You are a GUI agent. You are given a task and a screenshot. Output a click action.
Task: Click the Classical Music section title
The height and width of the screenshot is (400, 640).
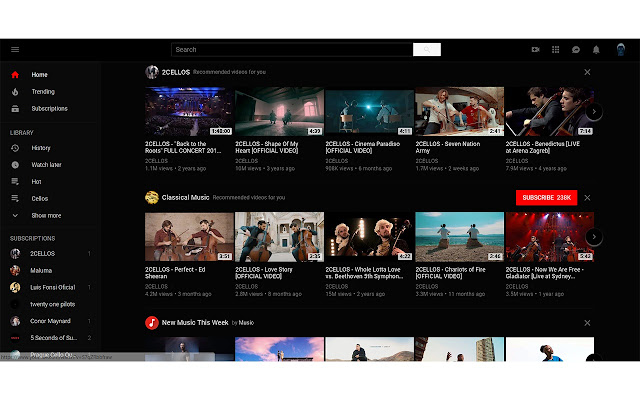coord(185,198)
